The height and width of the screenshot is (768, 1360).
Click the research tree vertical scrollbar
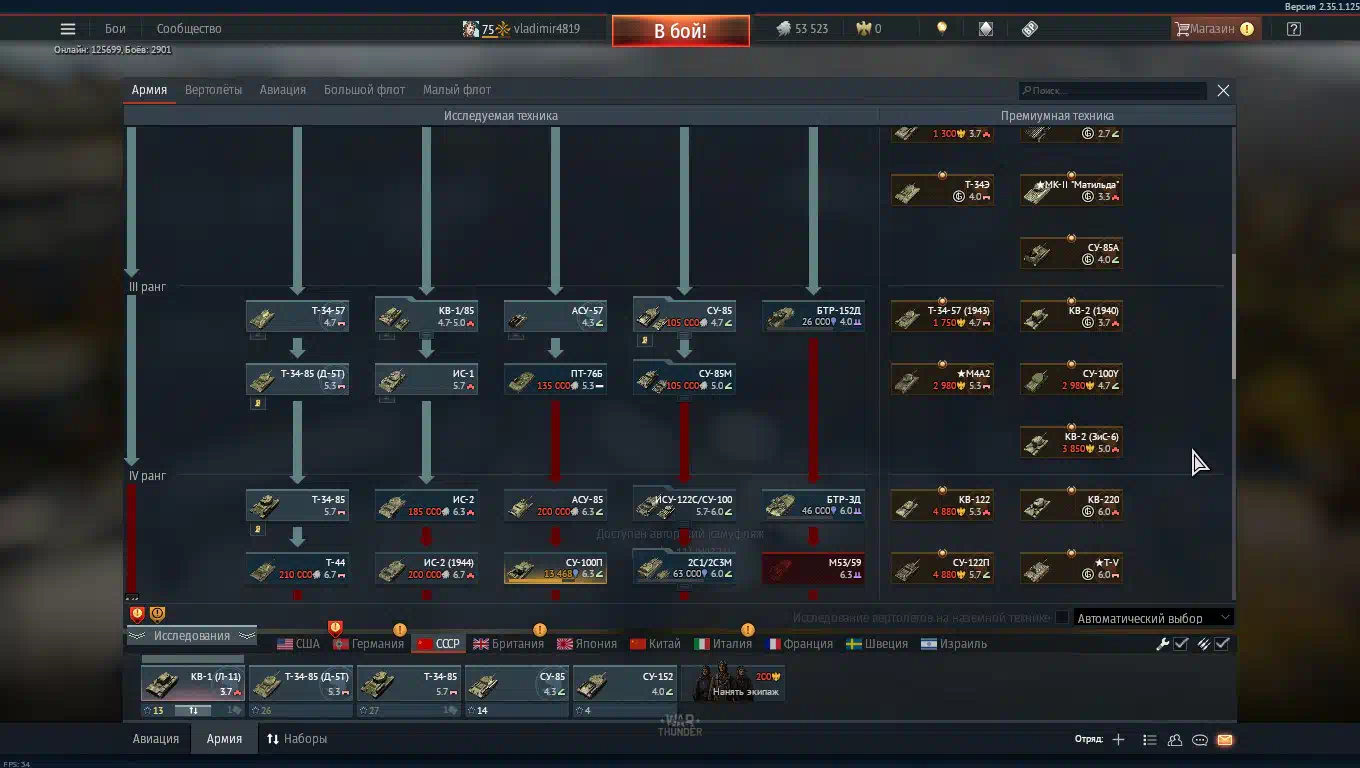pyautogui.click(x=1233, y=315)
